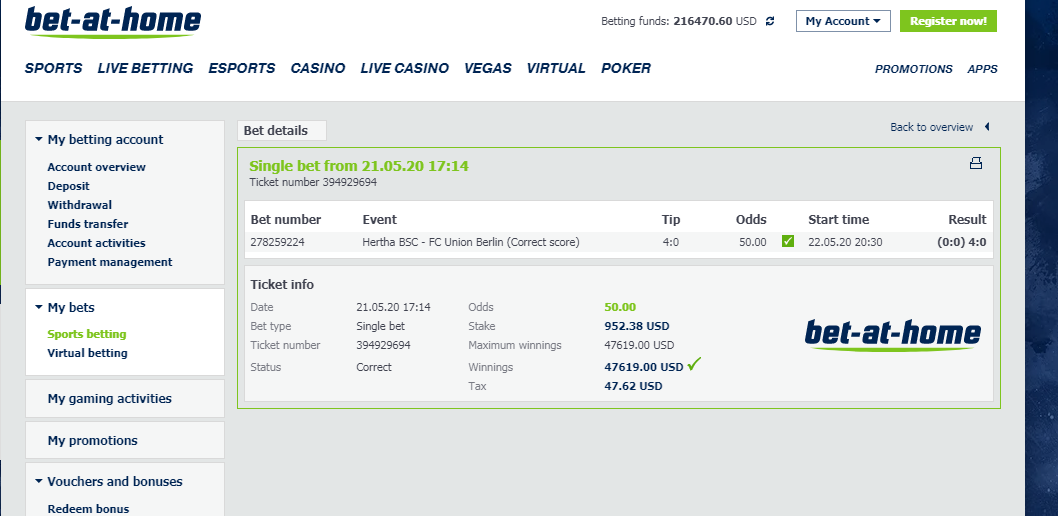Click the Register now! button
Viewport: 1058px width, 516px height.
pyautogui.click(x=948, y=21)
